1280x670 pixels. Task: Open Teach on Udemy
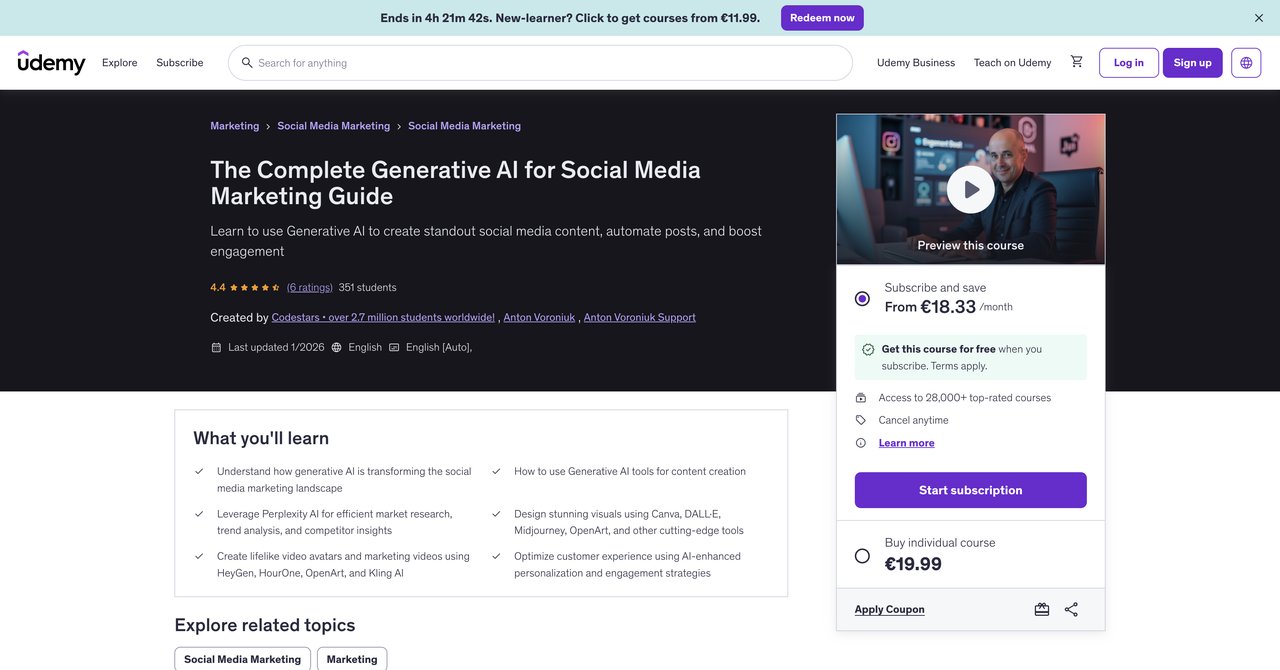1013,63
